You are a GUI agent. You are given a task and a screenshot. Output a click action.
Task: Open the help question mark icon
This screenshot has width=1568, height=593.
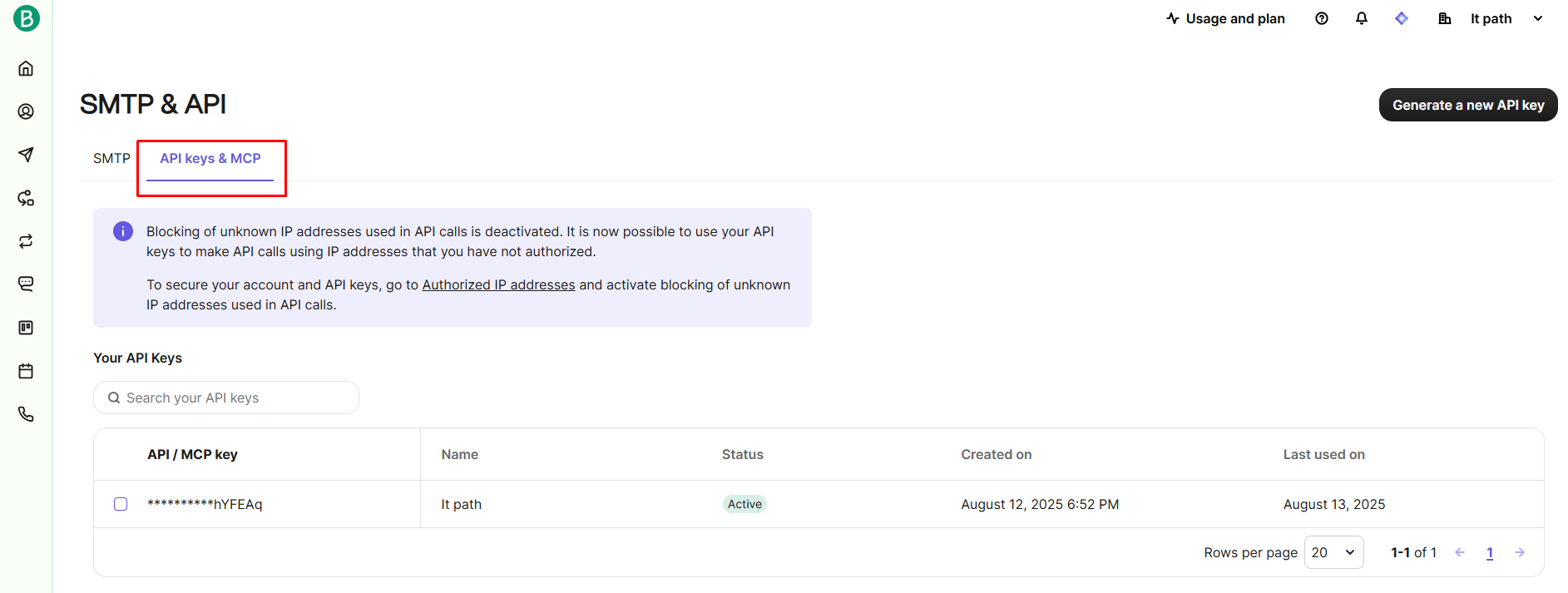click(x=1322, y=18)
